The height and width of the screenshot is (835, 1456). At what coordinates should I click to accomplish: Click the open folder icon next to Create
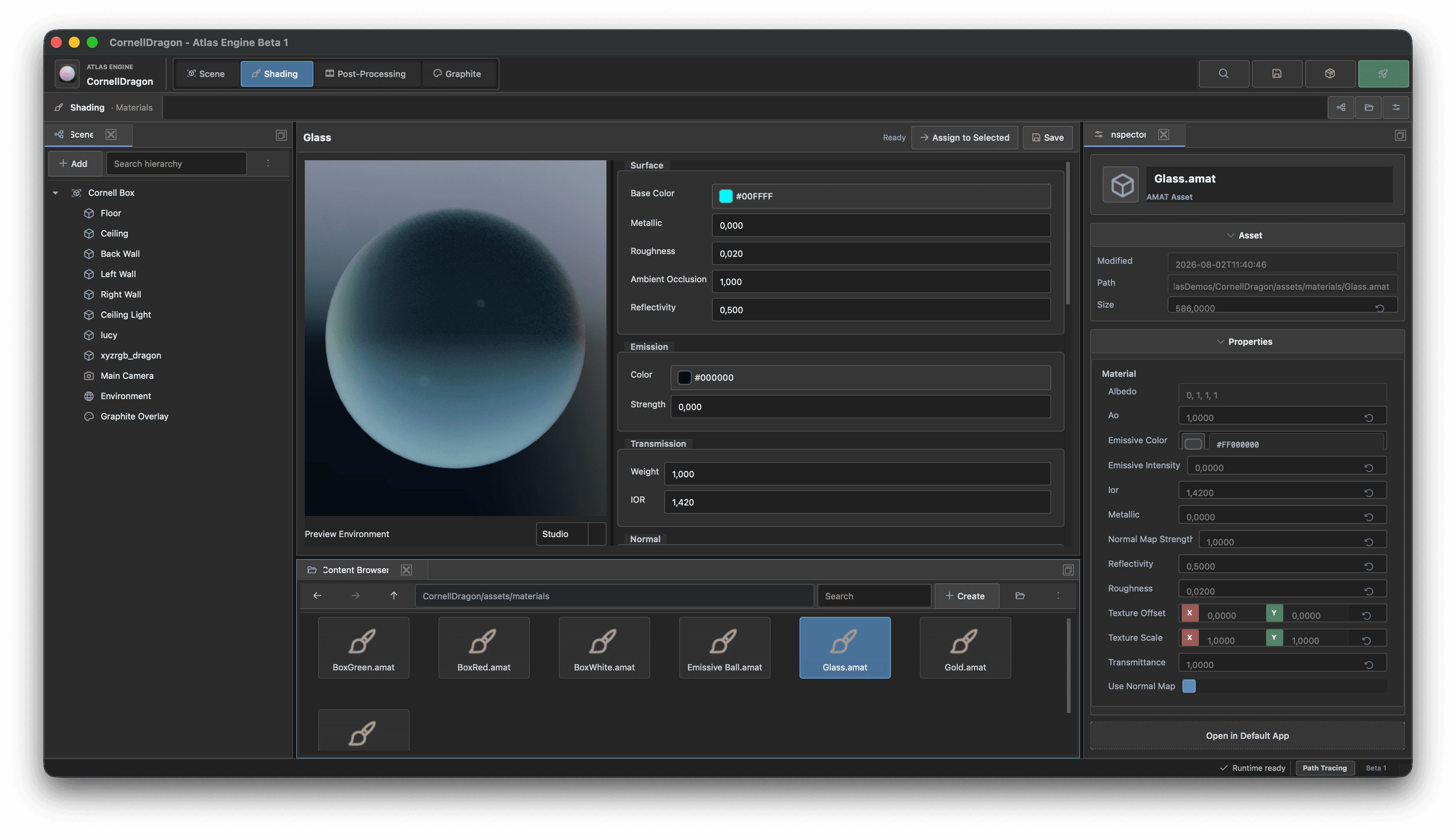coord(1020,596)
